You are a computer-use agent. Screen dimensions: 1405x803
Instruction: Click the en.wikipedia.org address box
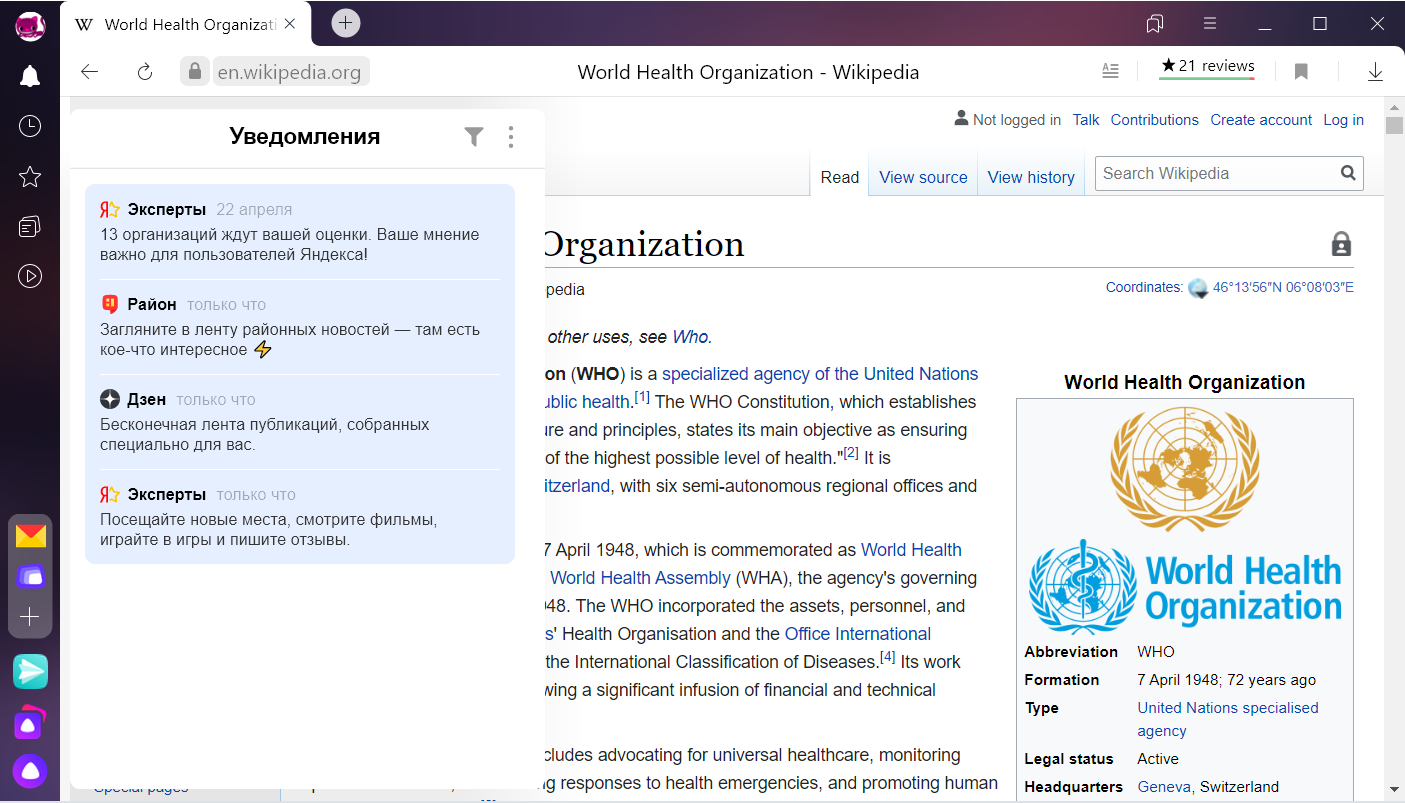click(290, 72)
